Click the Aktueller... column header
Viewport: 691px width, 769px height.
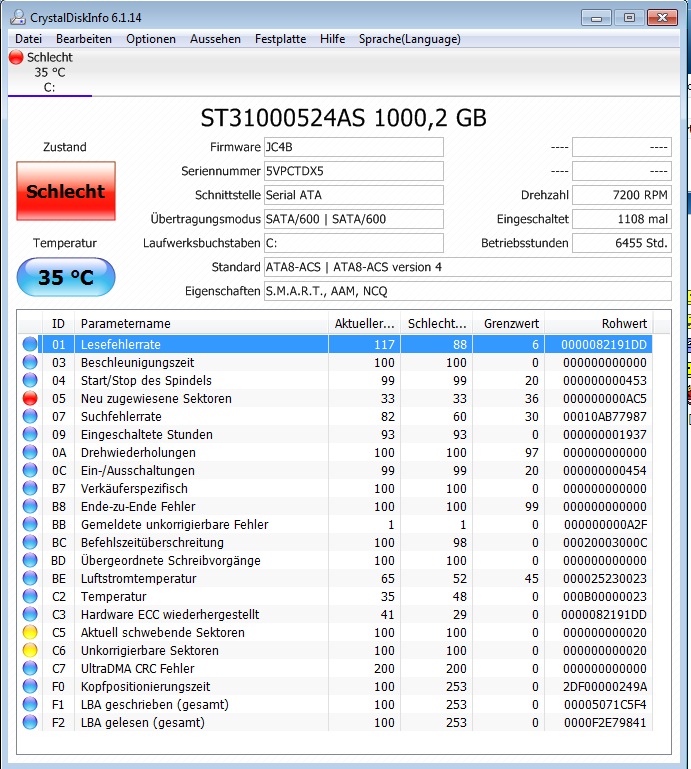[364, 324]
